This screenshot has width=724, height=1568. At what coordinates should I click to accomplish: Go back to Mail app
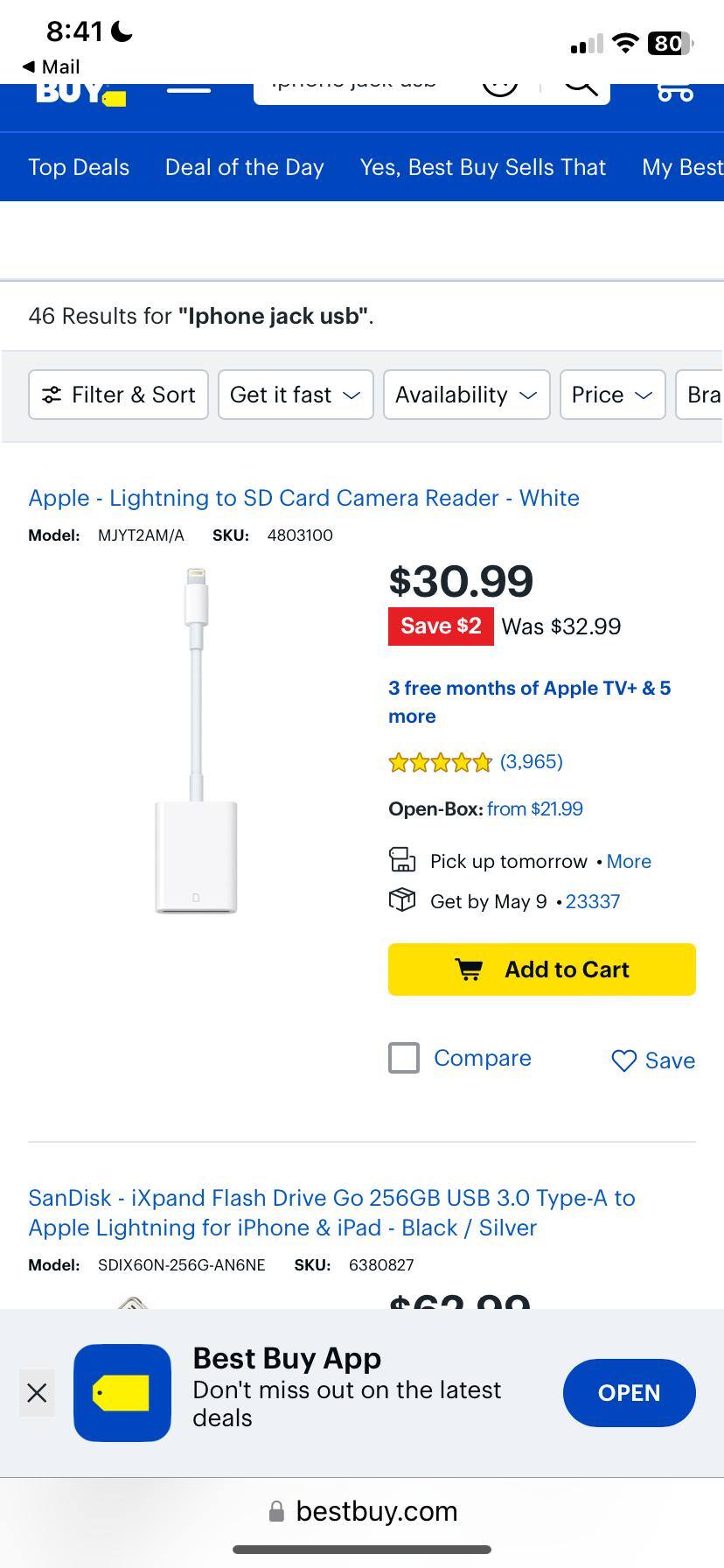point(51,66)
